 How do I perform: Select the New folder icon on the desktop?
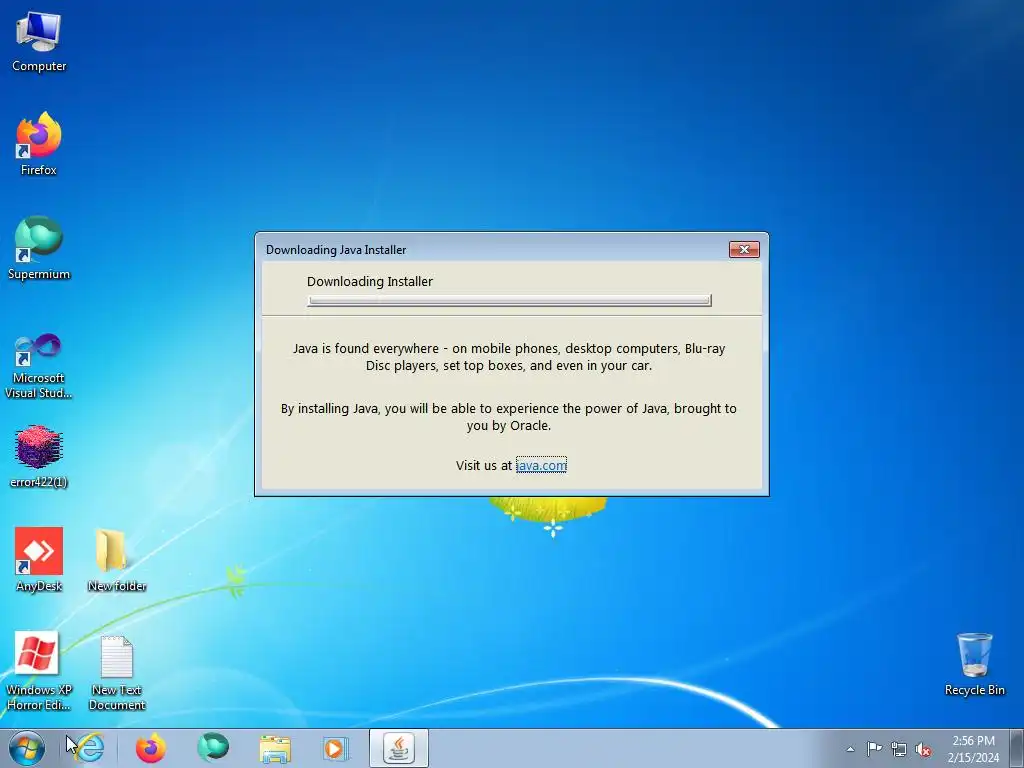click(x=117, y=560)
